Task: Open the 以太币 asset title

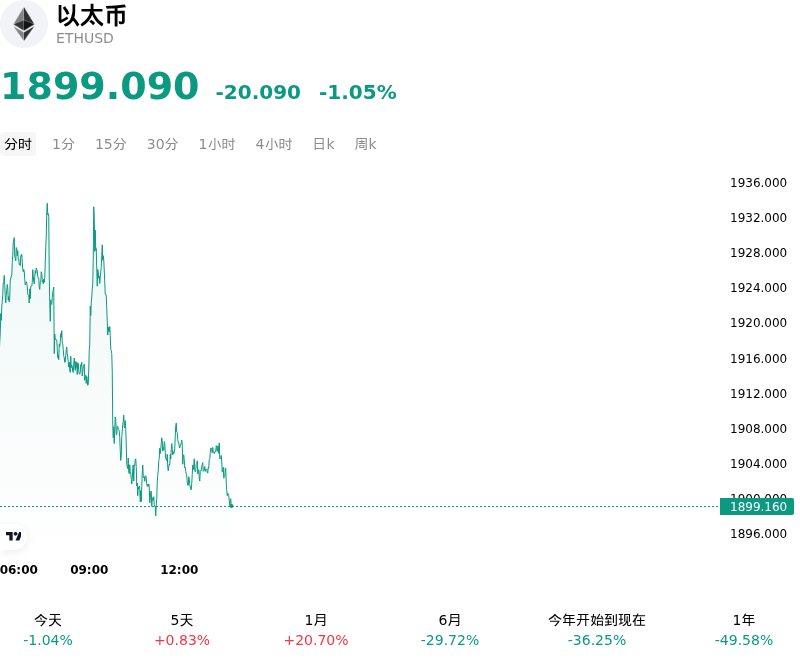Action: click(91, 16)
